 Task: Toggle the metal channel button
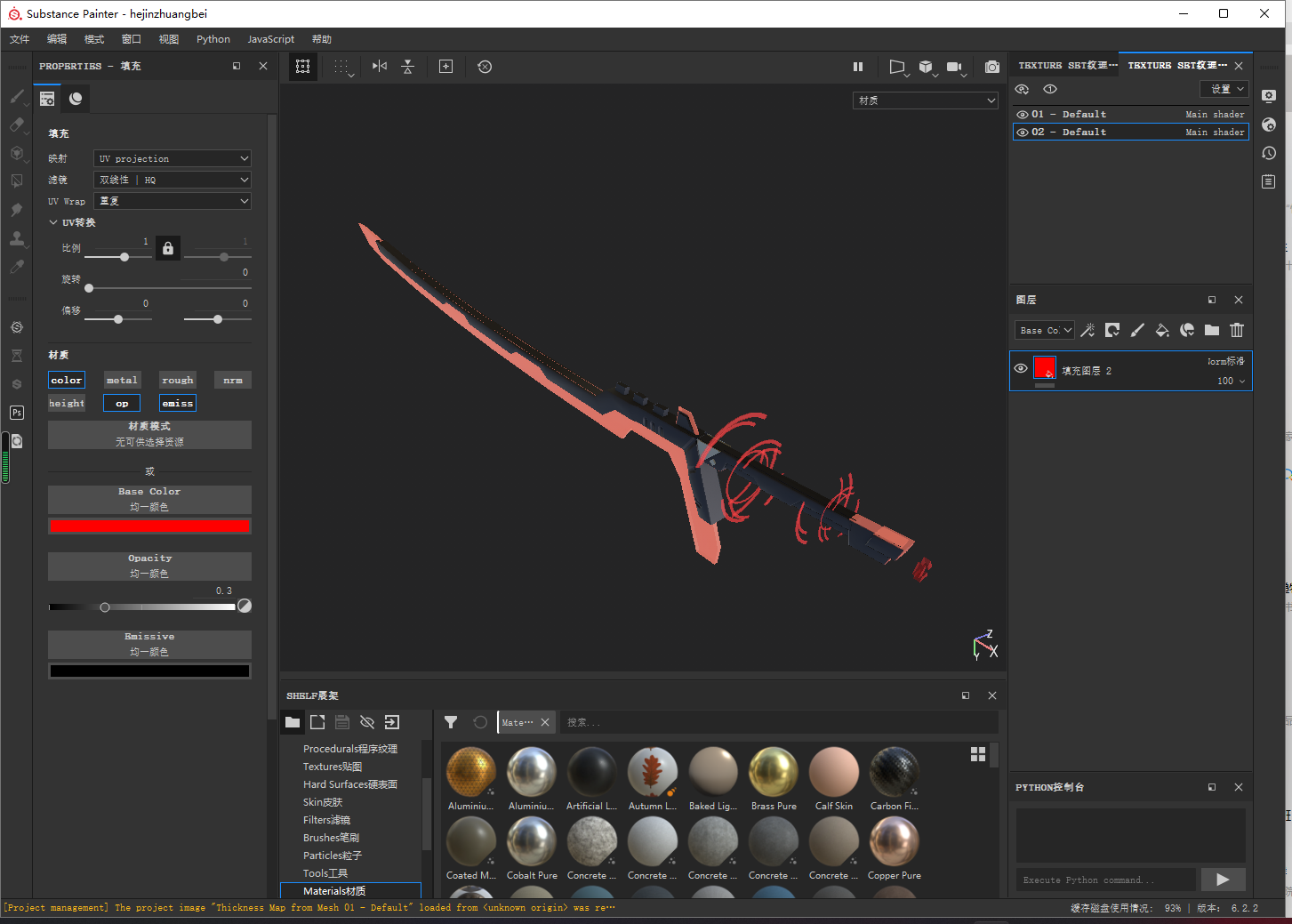coord(122,380)
